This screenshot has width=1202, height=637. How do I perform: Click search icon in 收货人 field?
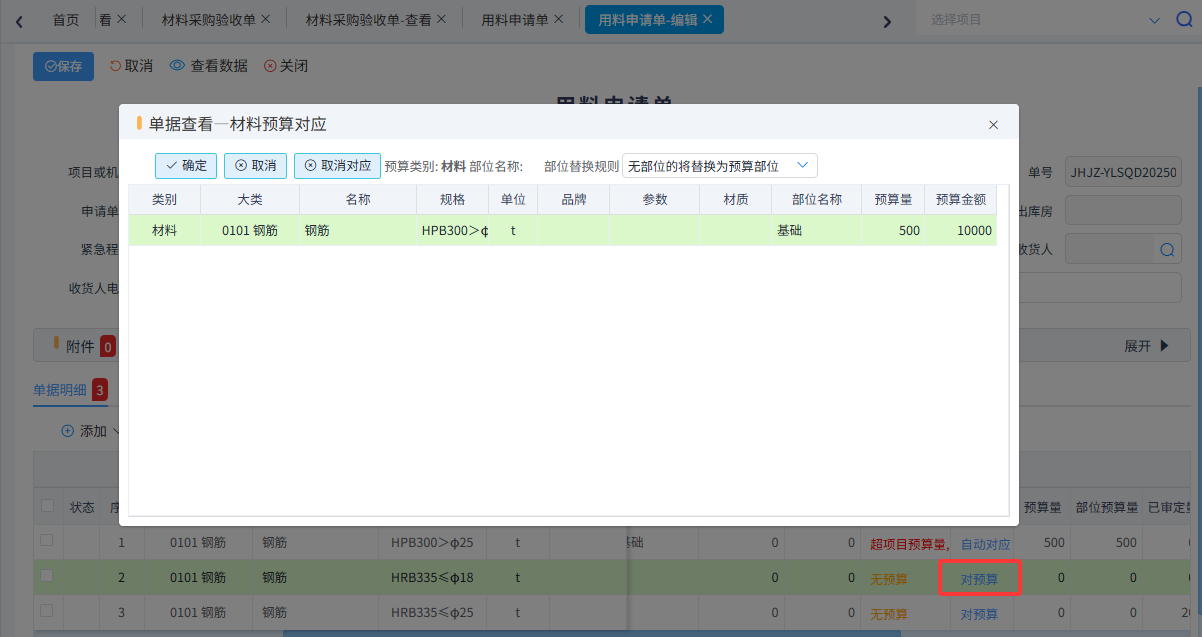(x=1166, y=249)
